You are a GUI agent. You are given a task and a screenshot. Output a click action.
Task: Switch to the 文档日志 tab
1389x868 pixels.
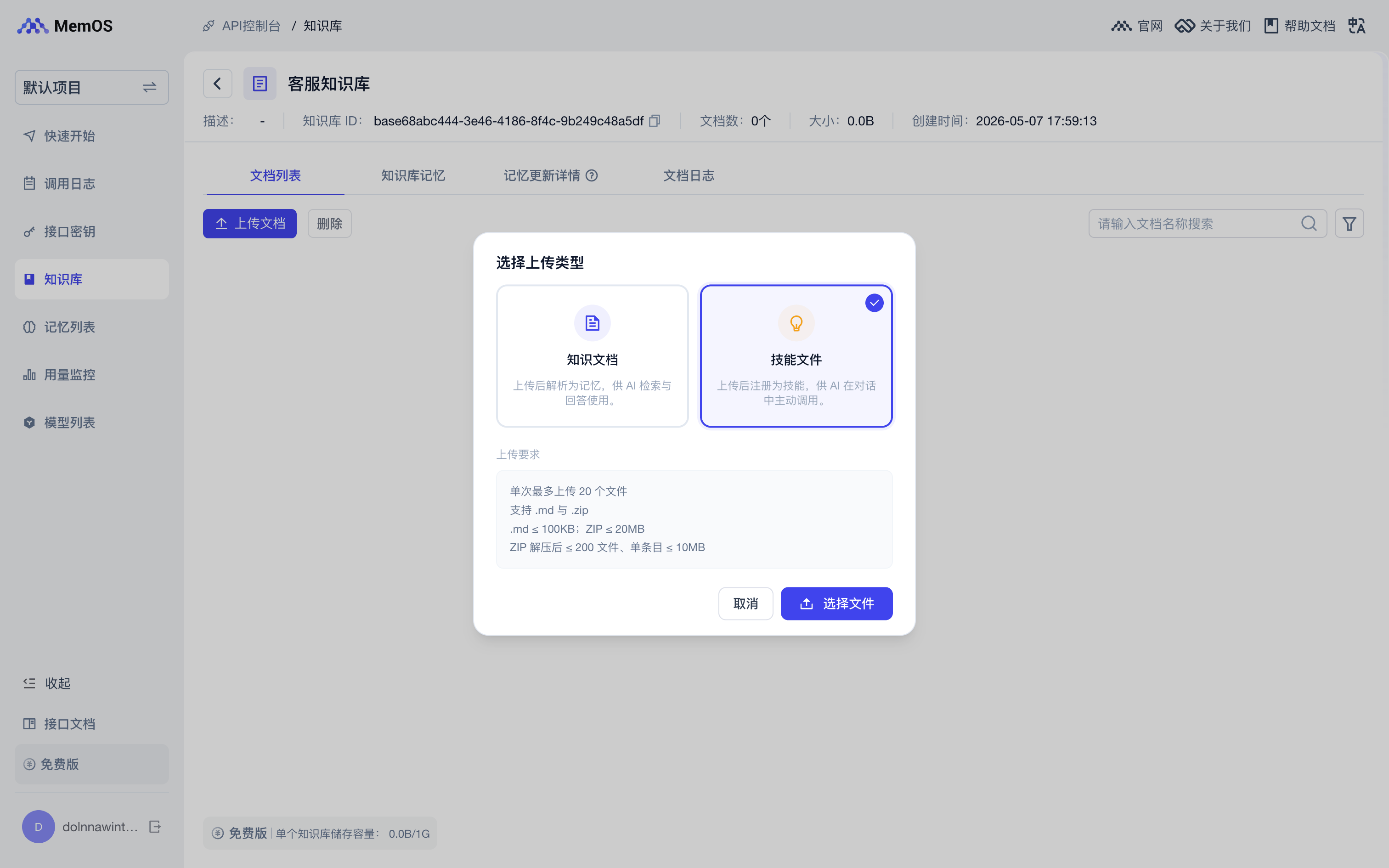[x=689, y=175]
